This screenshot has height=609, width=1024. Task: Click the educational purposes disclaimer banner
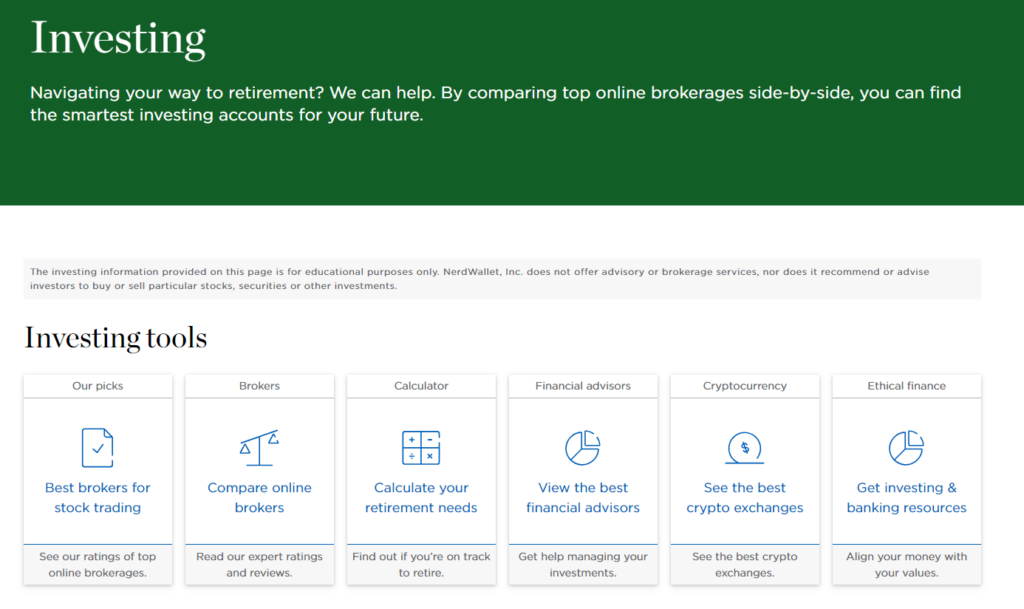pyautogui.click(x=502, y=279)
